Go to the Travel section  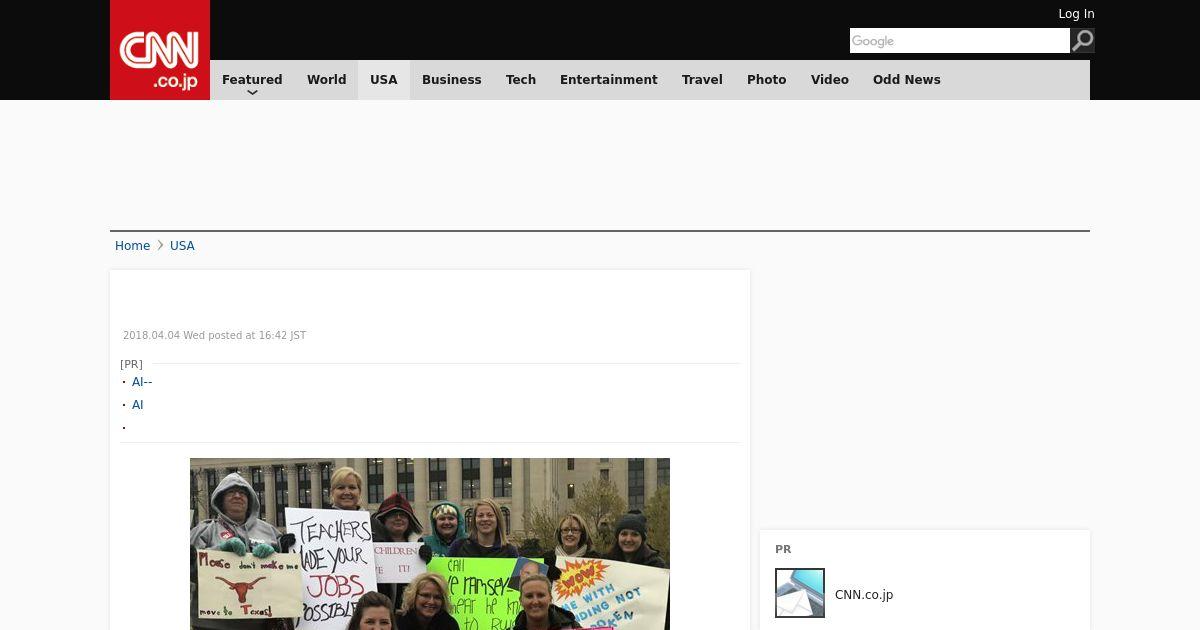point(702,80)
